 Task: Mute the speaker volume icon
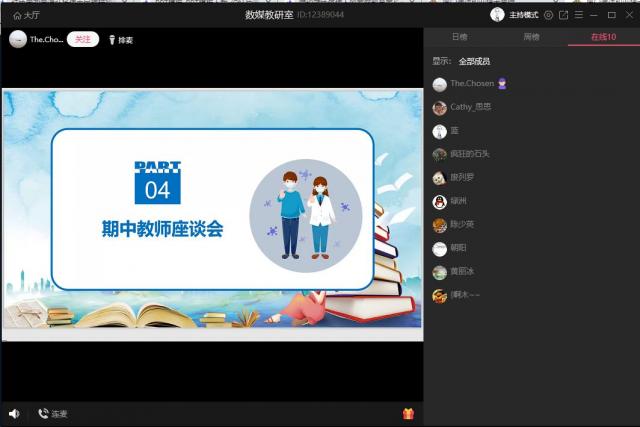[14, 413]
